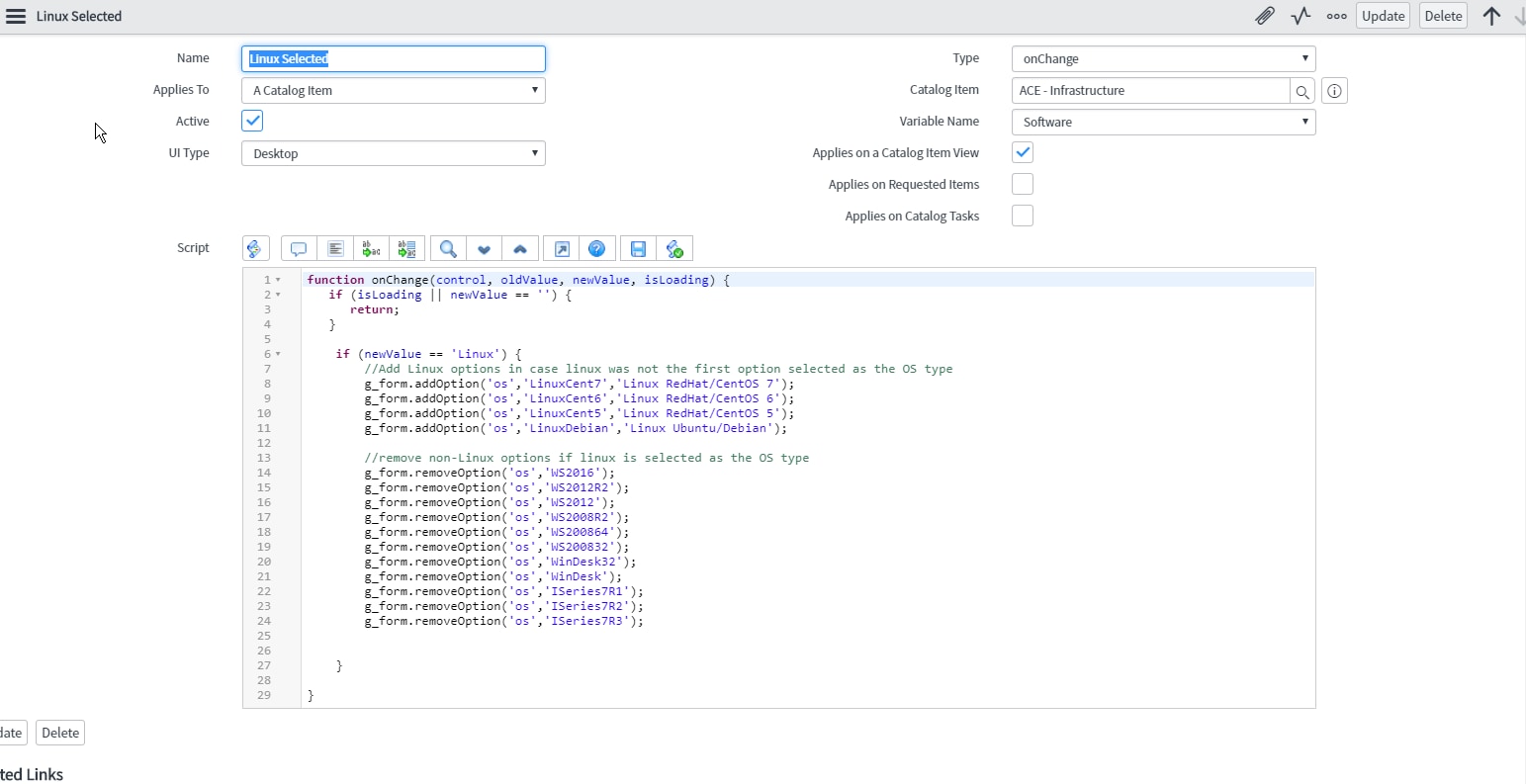The width and height of the screenshot is (1526, 784).
Task: Open the activity stream icon
Action: pyautogui.click(x=1301, y=16)
